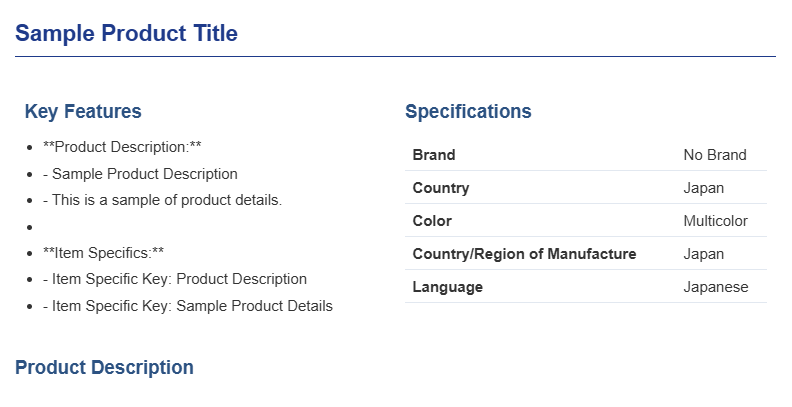The width and height of the screenshot is (792, 407).
Task: Select the Key Features heading
Action: click(x=83, y=111)
